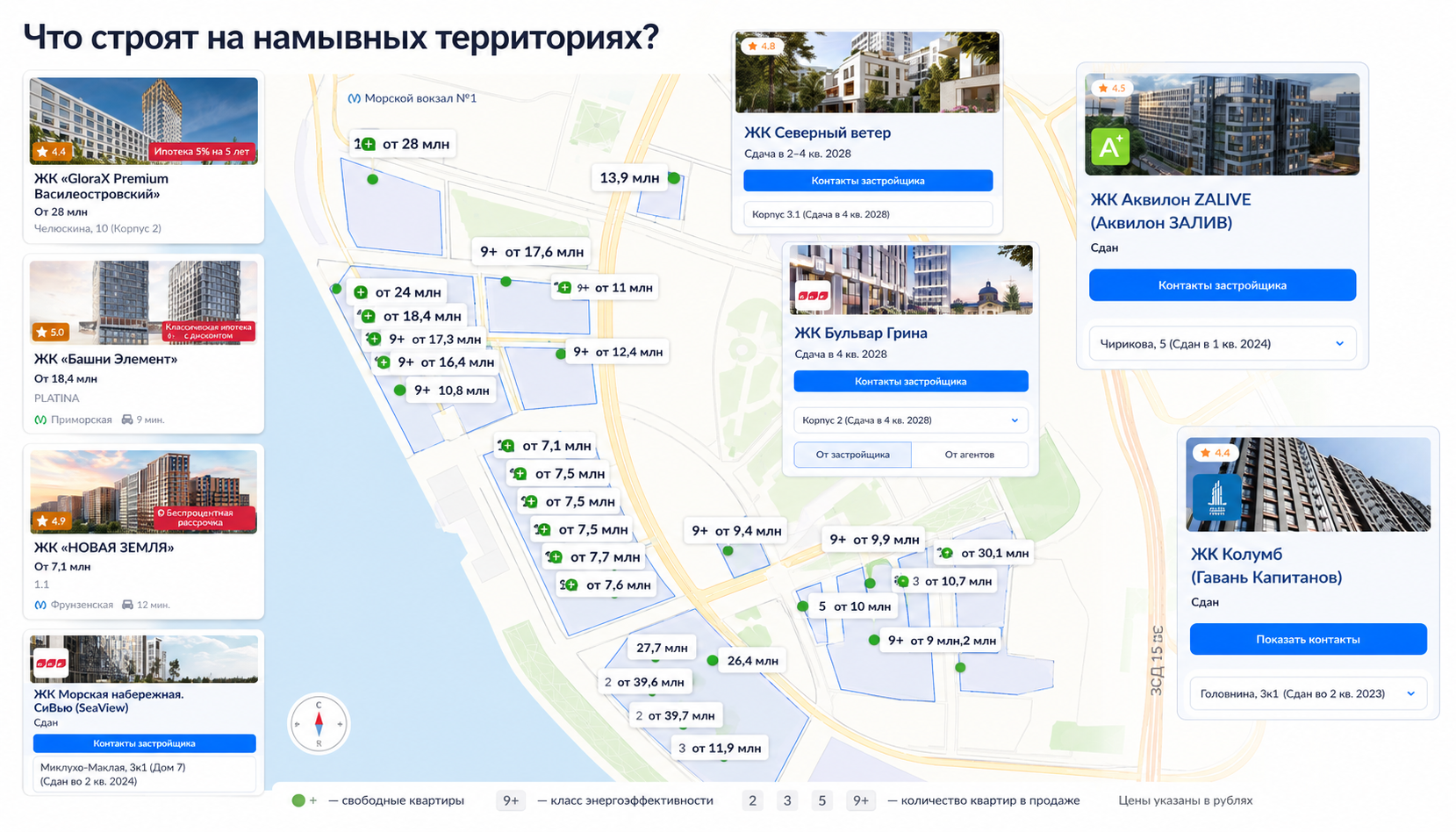
Task: Click the green dot next to '26,4 млн'
Action: tap(713, 661)
